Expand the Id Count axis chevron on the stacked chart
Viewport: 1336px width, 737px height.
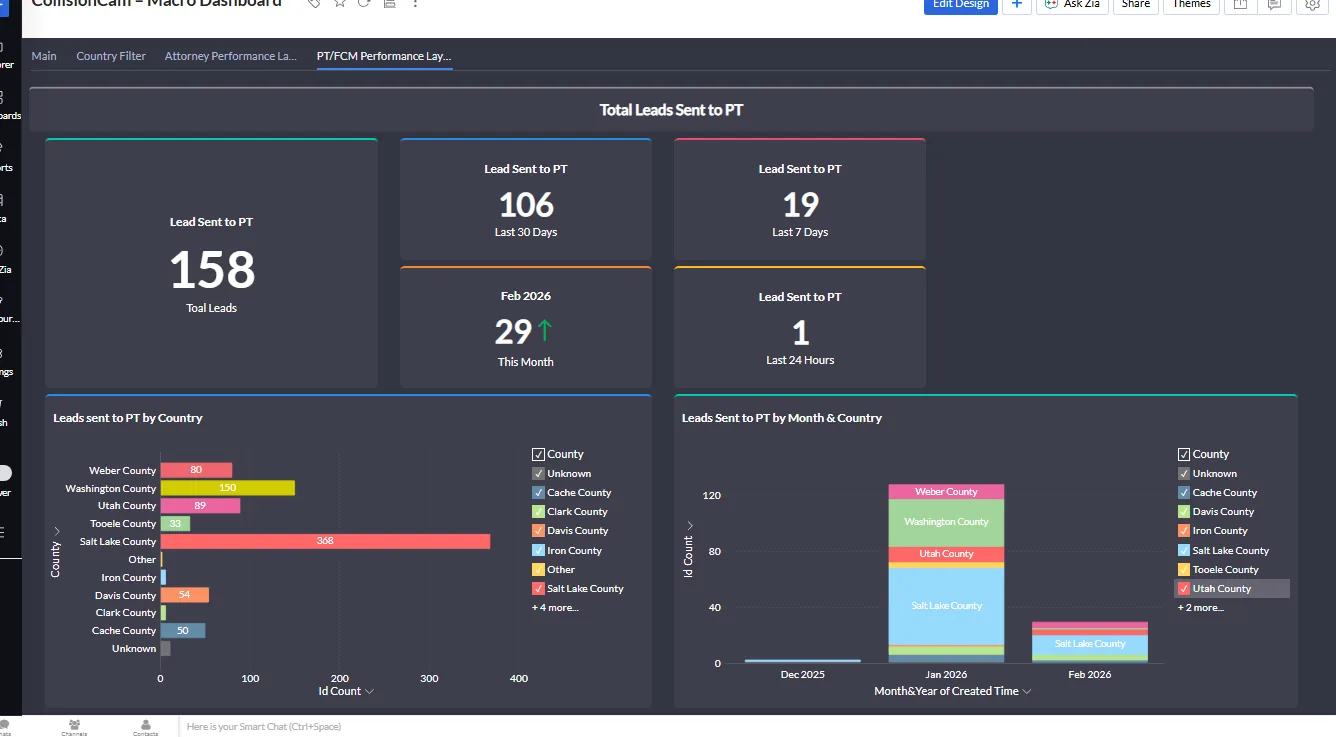tap(688, 525)
